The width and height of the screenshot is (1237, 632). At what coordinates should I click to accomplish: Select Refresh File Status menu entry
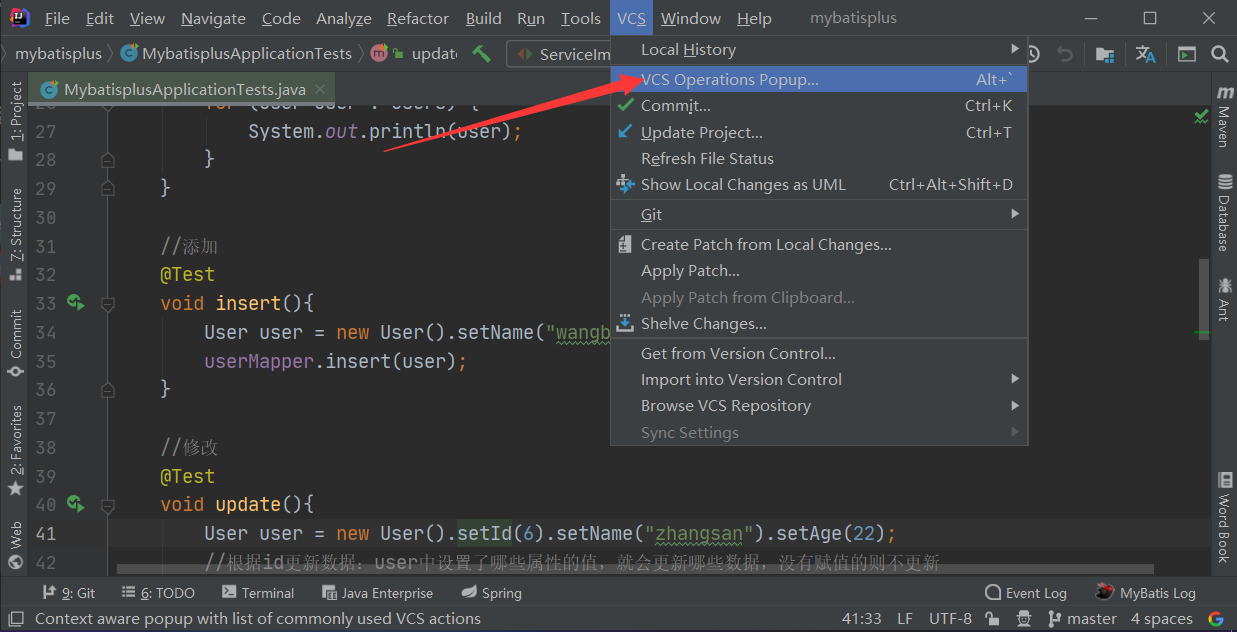(x=819, y=158)
